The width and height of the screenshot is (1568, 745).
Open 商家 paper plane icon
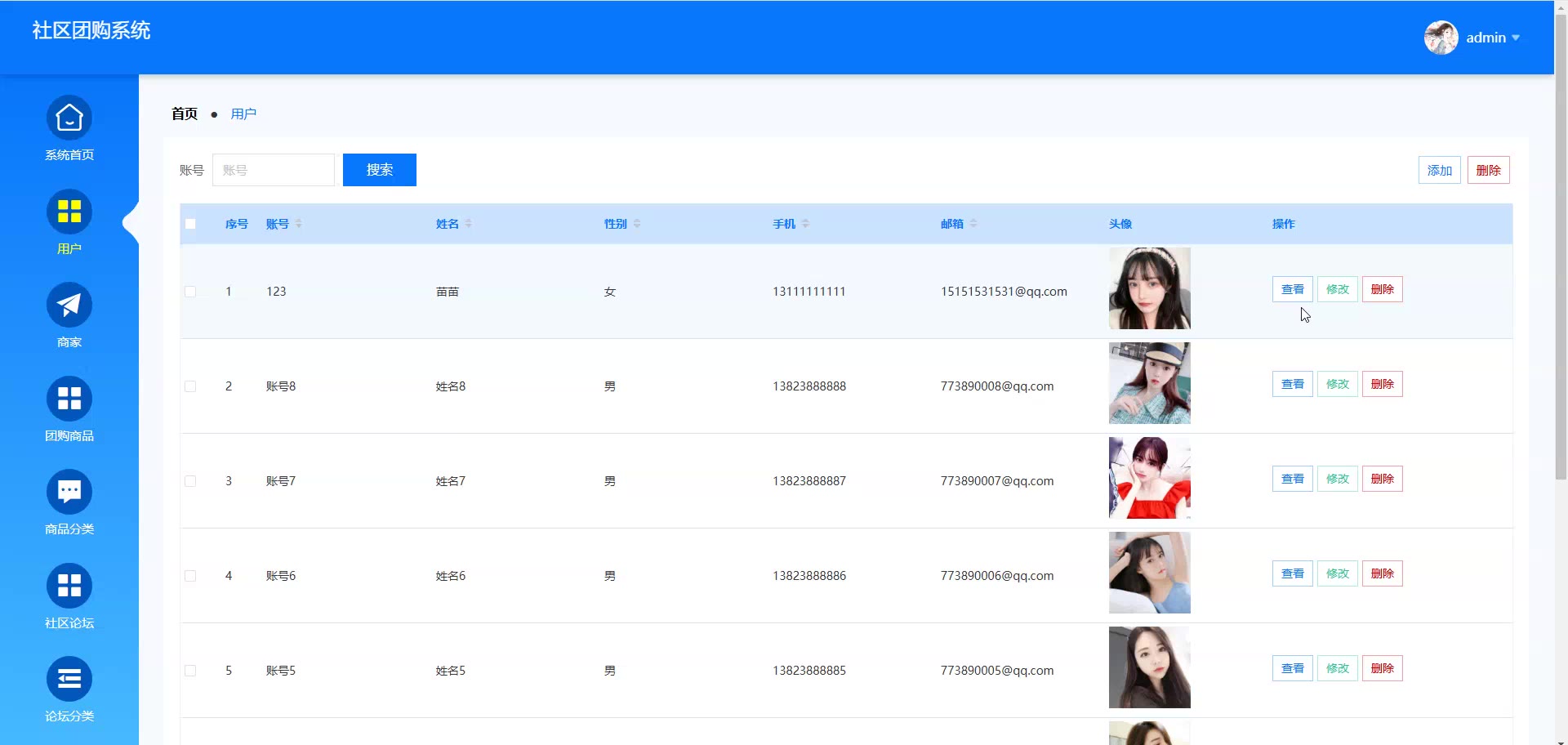(x=69, y=306)
